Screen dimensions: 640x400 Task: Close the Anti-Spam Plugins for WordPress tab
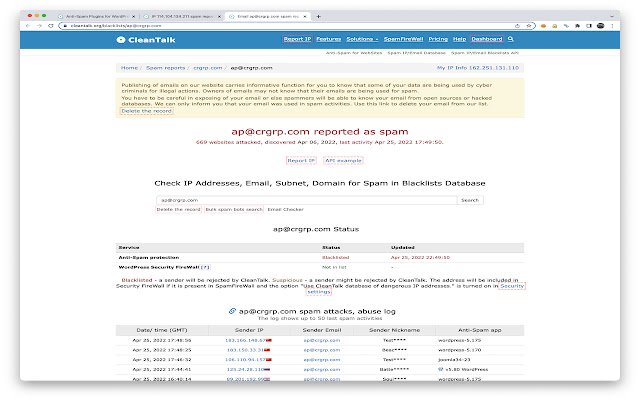coord(133,16)
